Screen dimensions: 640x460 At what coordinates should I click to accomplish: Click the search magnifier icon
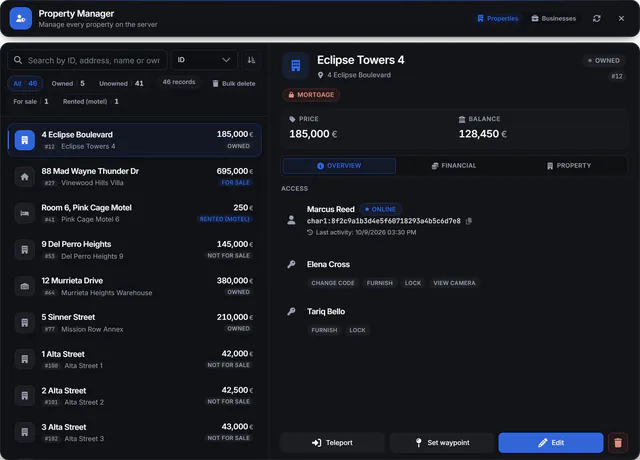tap(18, 60)
